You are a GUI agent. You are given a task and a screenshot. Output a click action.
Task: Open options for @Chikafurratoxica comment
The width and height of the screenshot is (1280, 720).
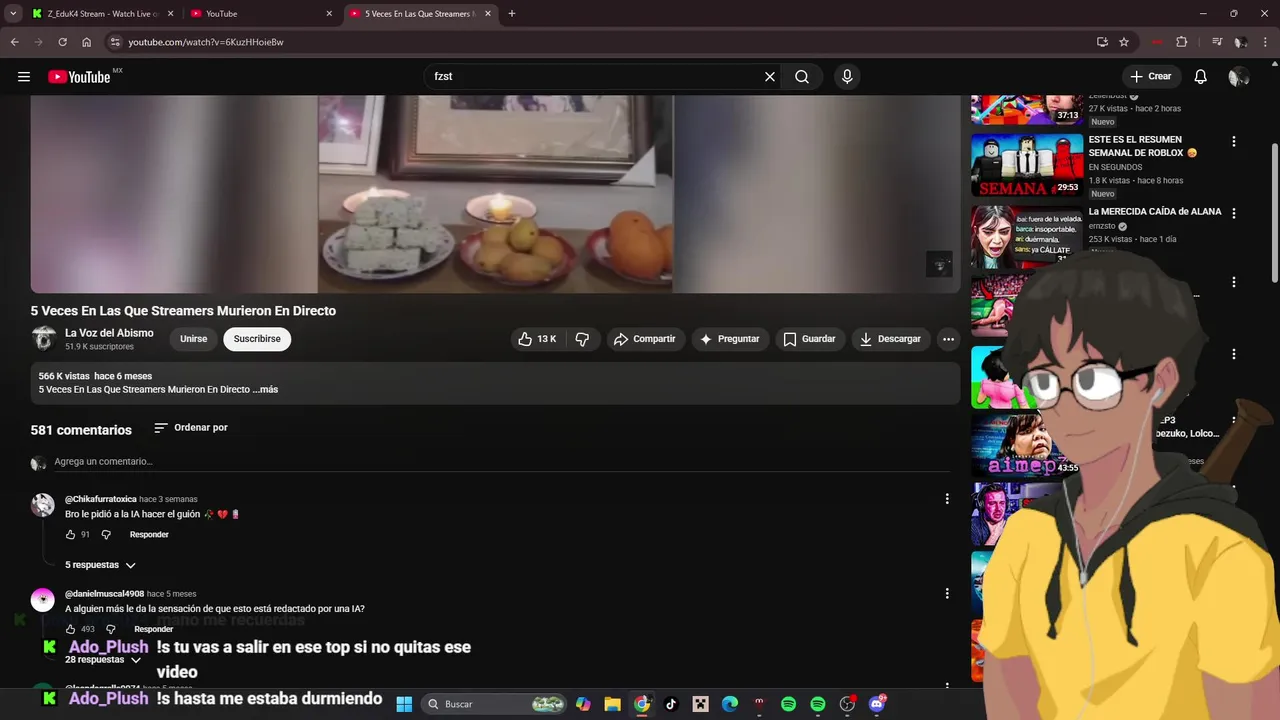tap(947, 499)
